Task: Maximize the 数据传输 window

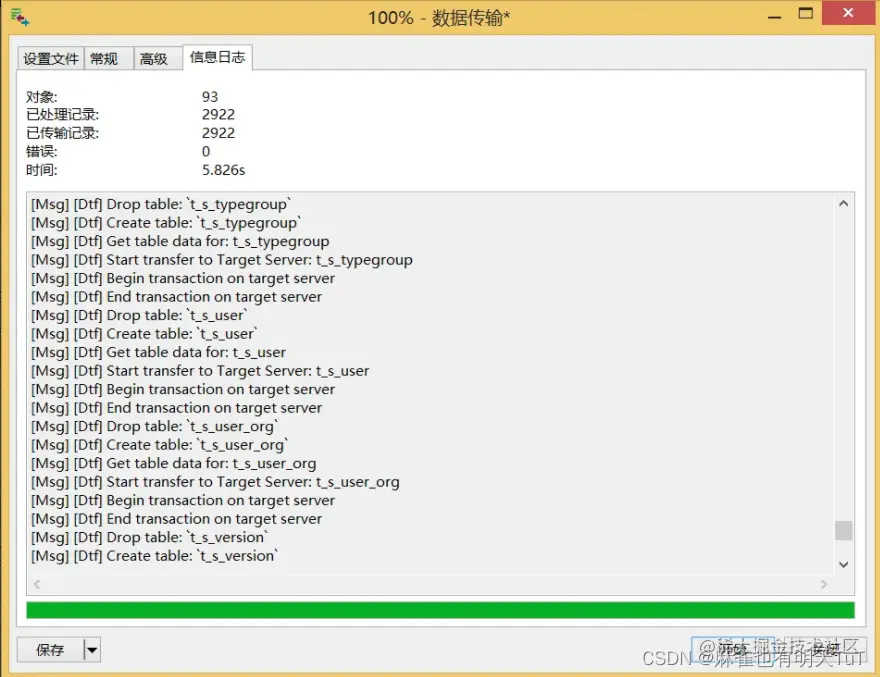Action: tap(806, 14)
